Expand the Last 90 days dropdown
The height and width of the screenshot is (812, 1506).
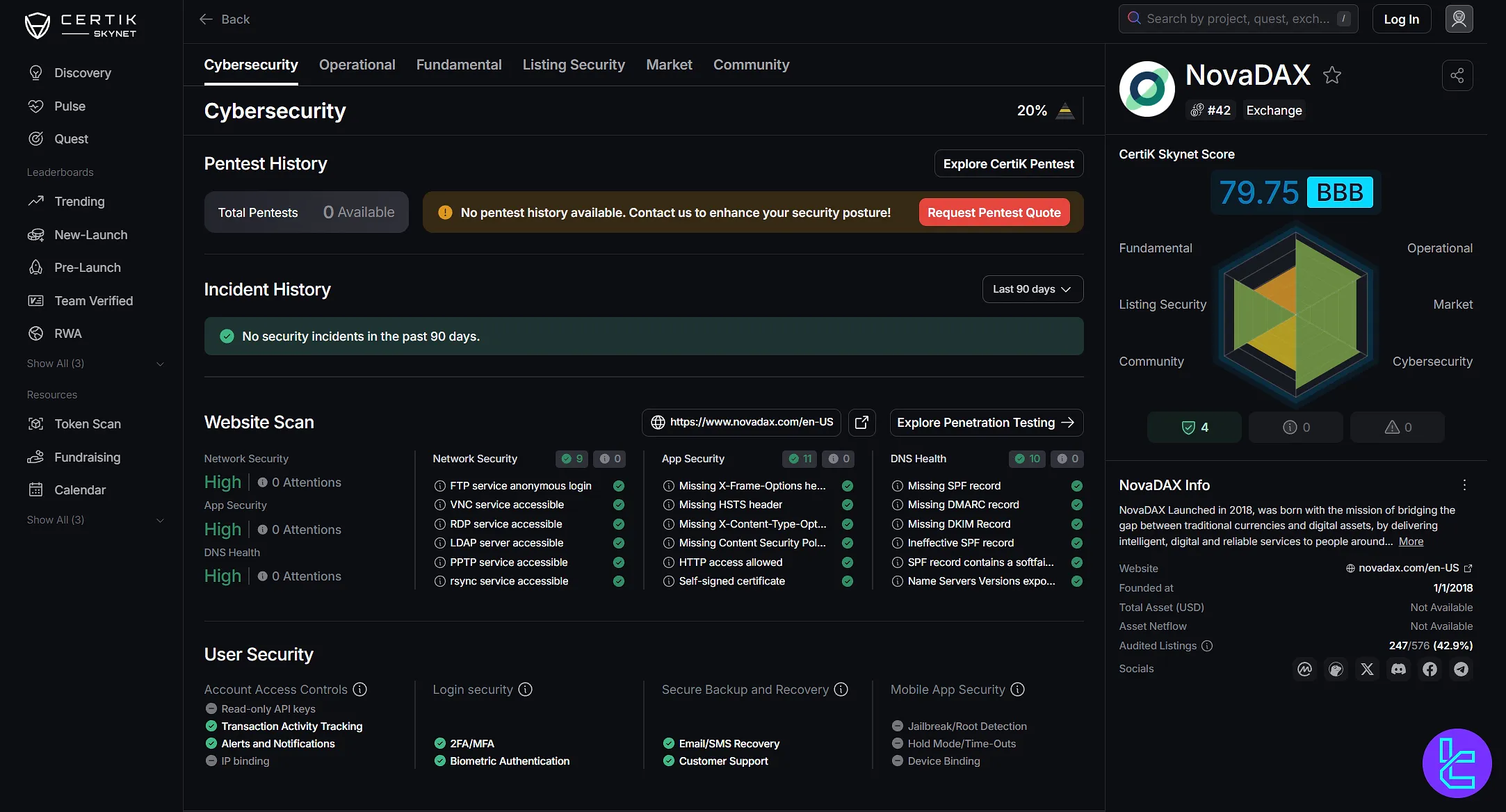[1032, 289]
